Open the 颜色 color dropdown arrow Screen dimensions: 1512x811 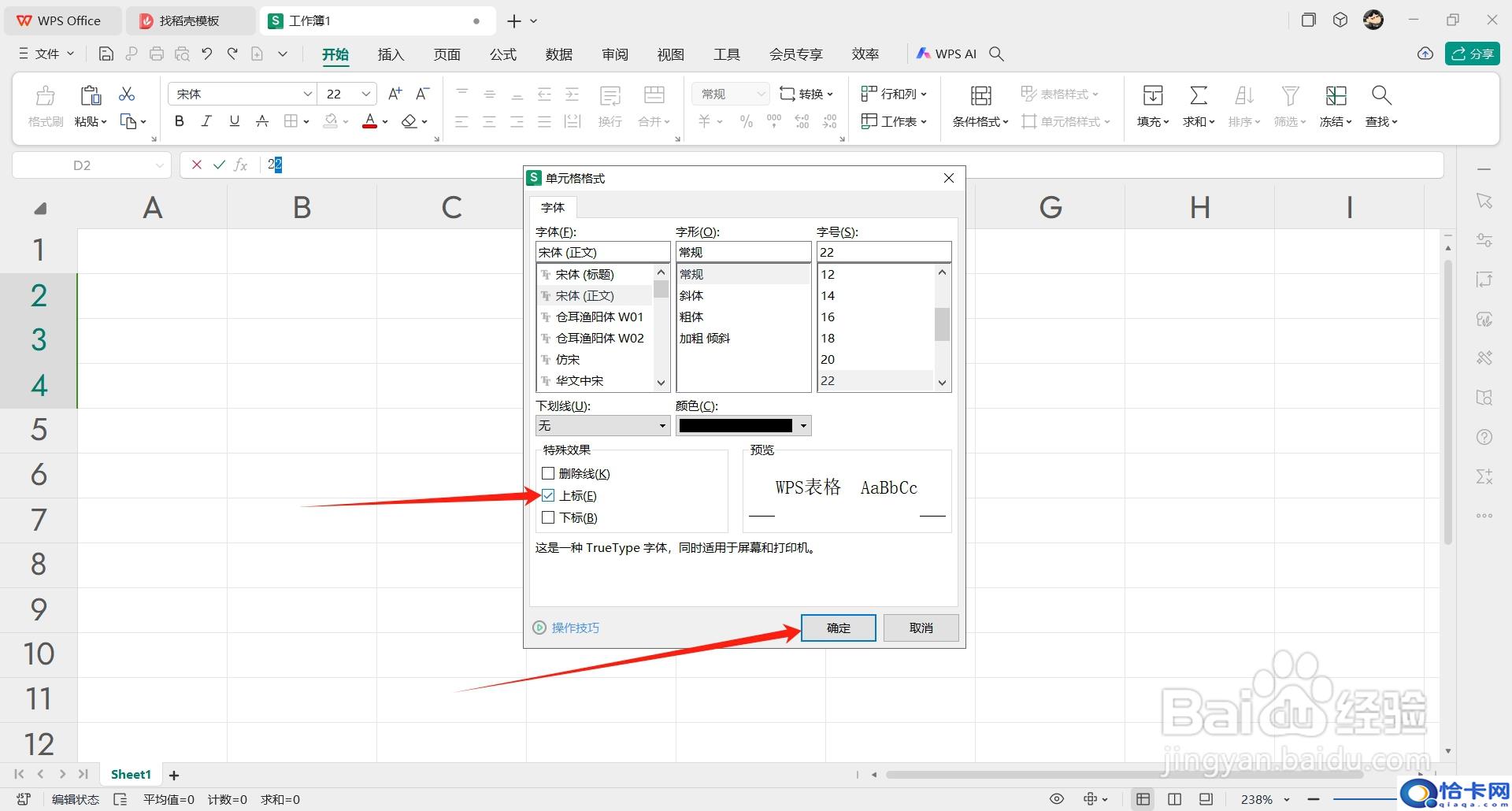tap(803, 426)
